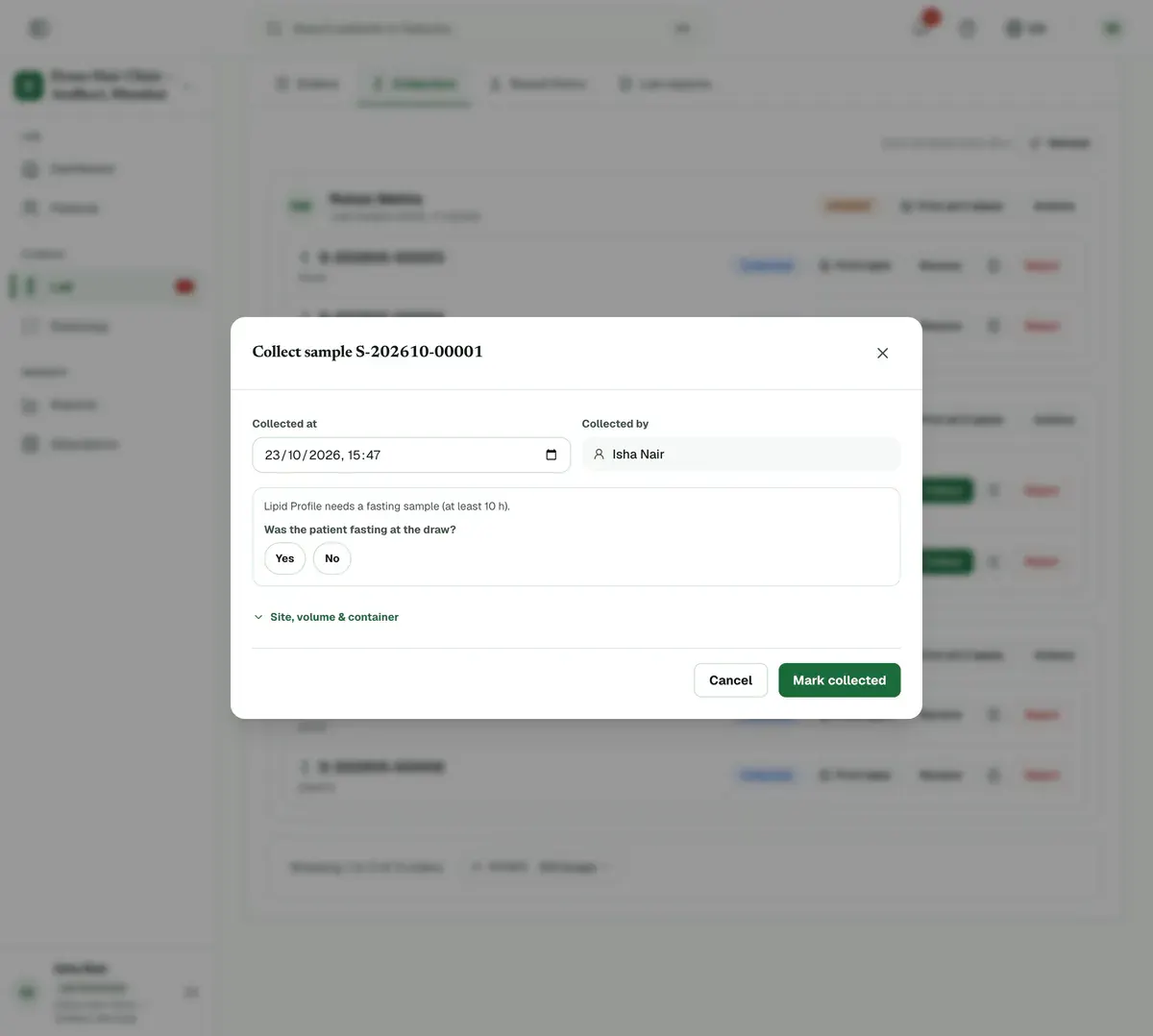Click the dialog title 'Collect sample S-202610-00001'
The height and width of the screenshot is (1036, 1153).
point(368,352)
